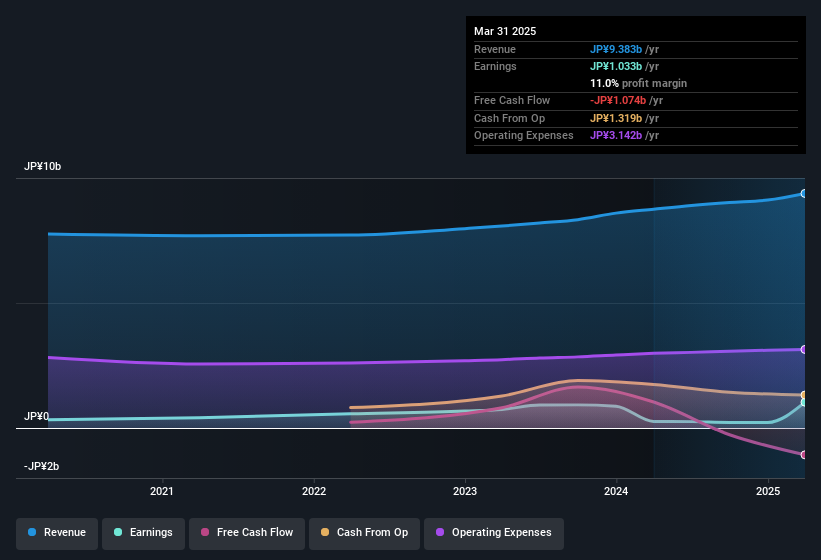Click the JP¥10b y-axis label
The height and width of the screenshot is (560, 821).
point(42,166)
